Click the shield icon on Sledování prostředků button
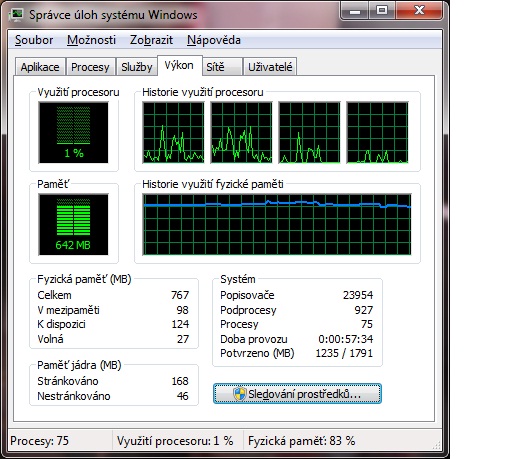The image size is (524, 459). [x=239, y=393]
